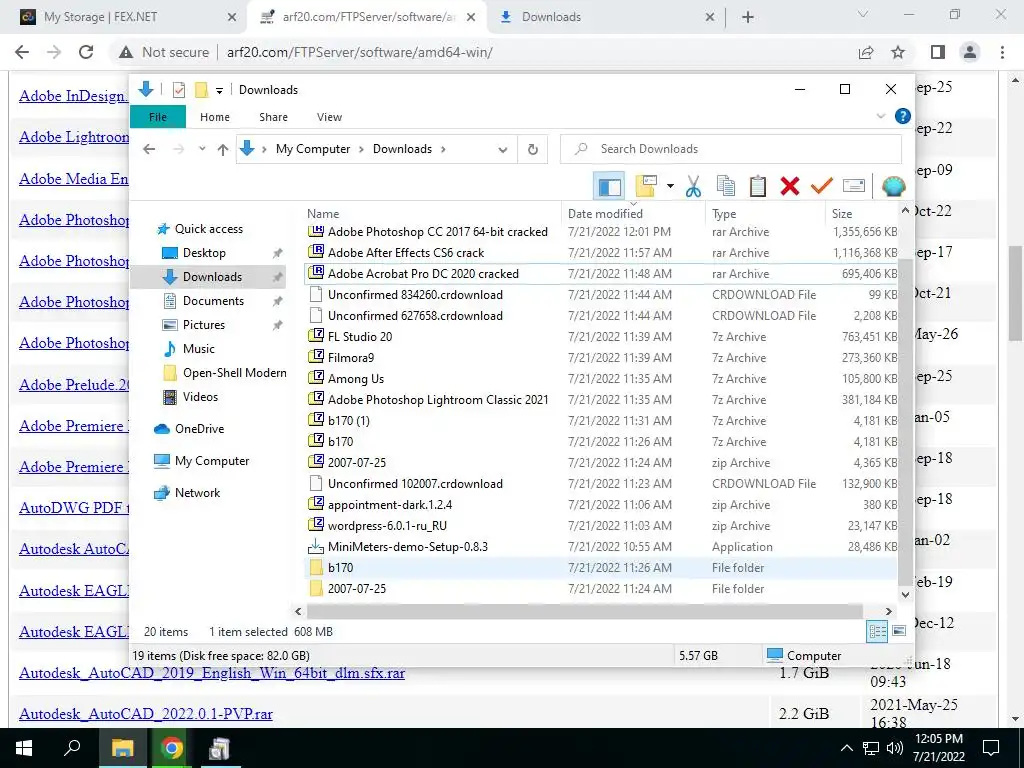1024x768 pixels.
Task: Click the Search Downloads field
Action: (x=731, y=150)
